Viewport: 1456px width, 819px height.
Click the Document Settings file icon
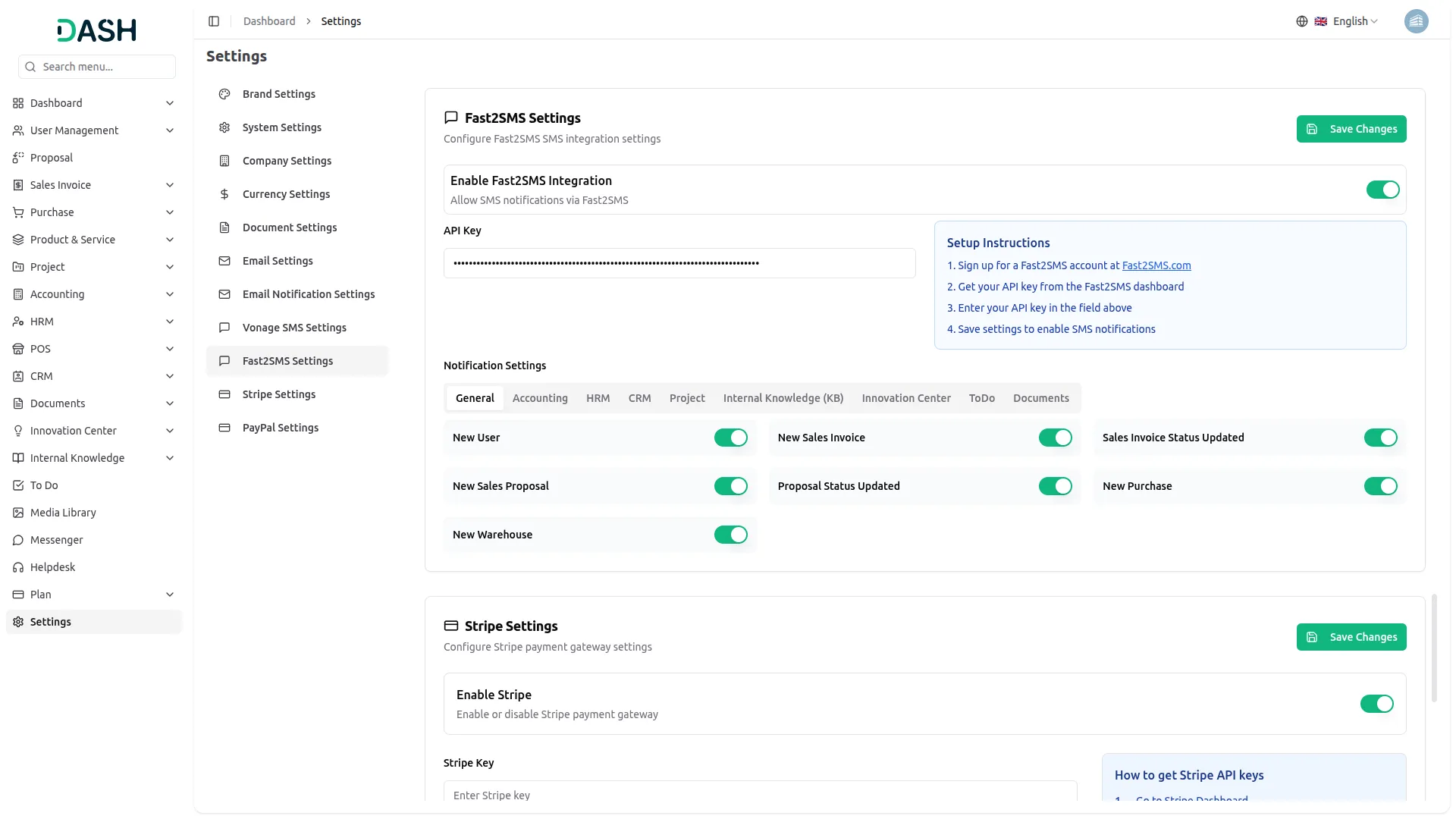[224, 227]
